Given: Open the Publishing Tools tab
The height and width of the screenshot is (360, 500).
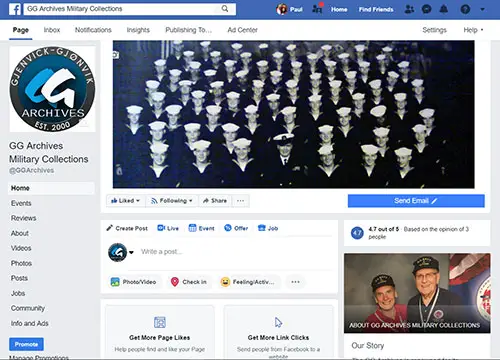Looking at the screenshot, I should tap(189, 30).
